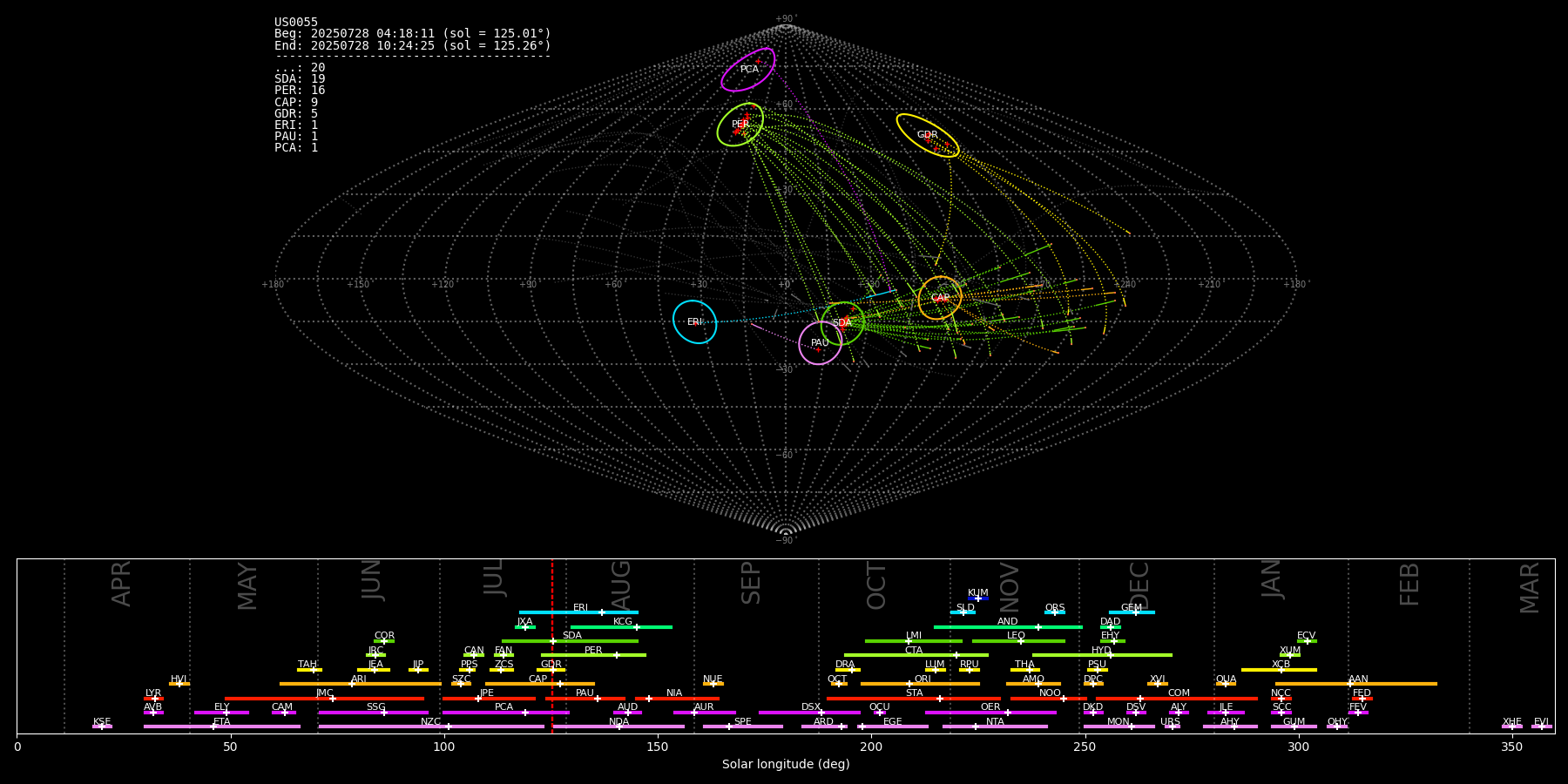The height and width of the screenshot is (784, 1568).
Task: Click the SPE shower bar in timeline
Action: click(743, 727)
